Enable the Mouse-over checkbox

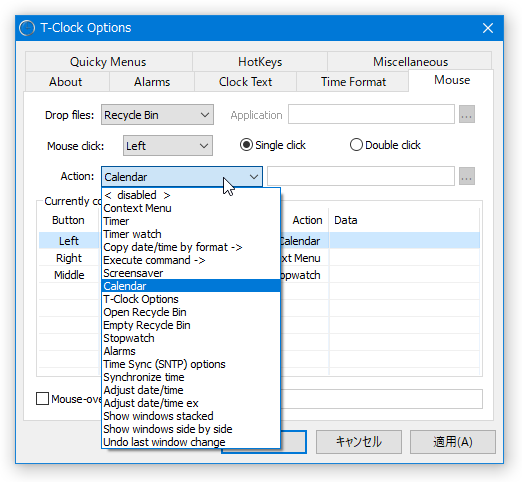(x=42, y=399)
